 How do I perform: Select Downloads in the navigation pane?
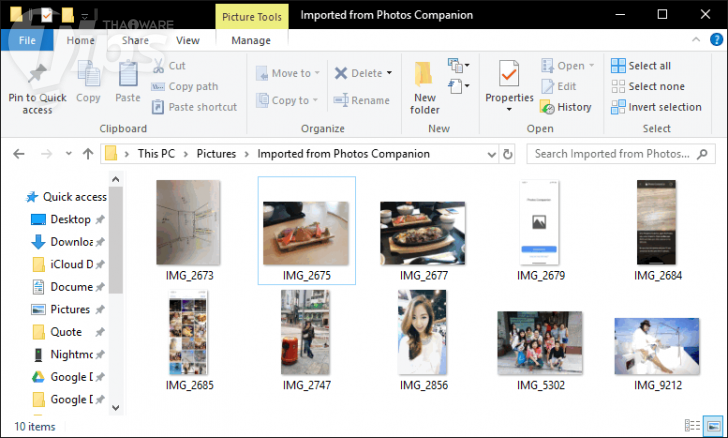pos(67,242)
